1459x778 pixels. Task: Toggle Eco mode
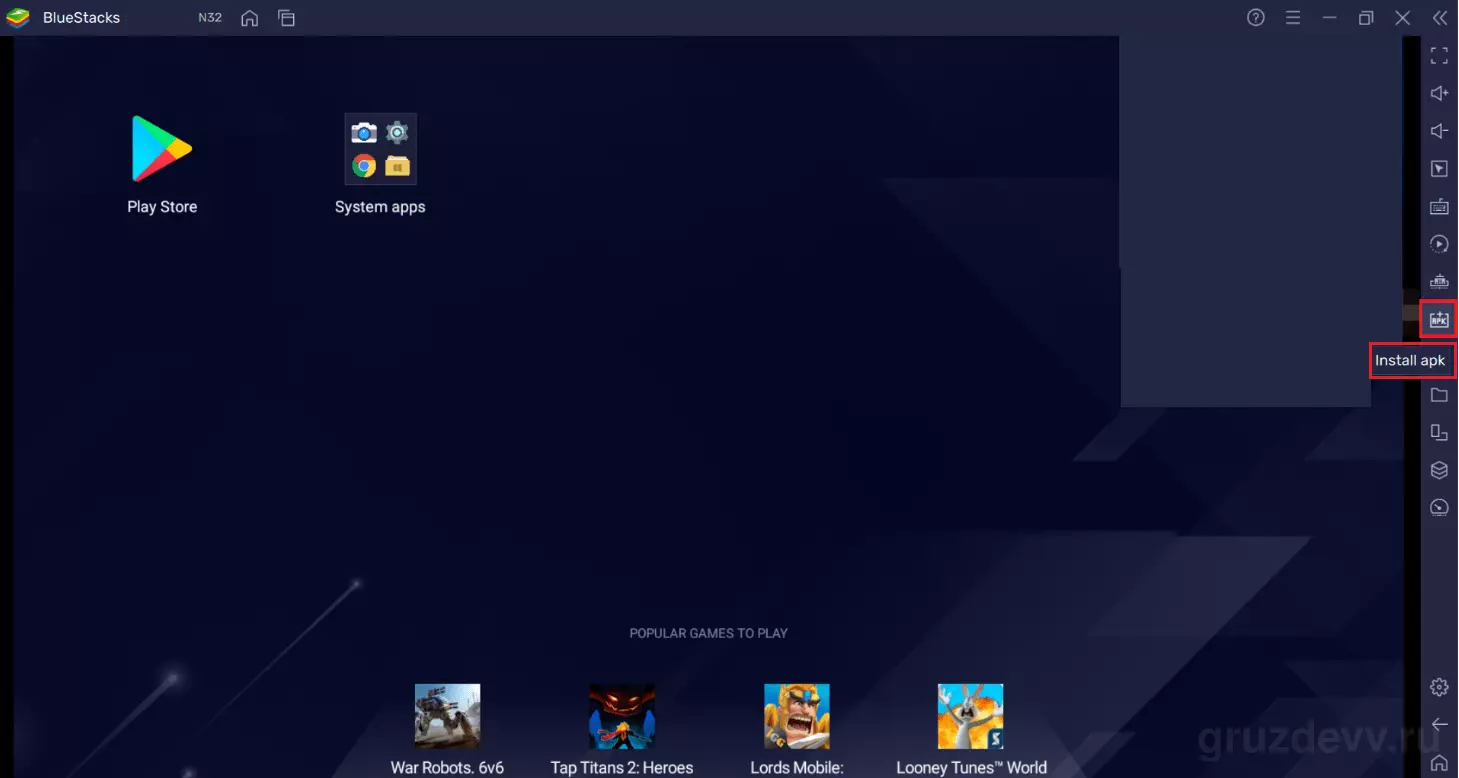1439,507
